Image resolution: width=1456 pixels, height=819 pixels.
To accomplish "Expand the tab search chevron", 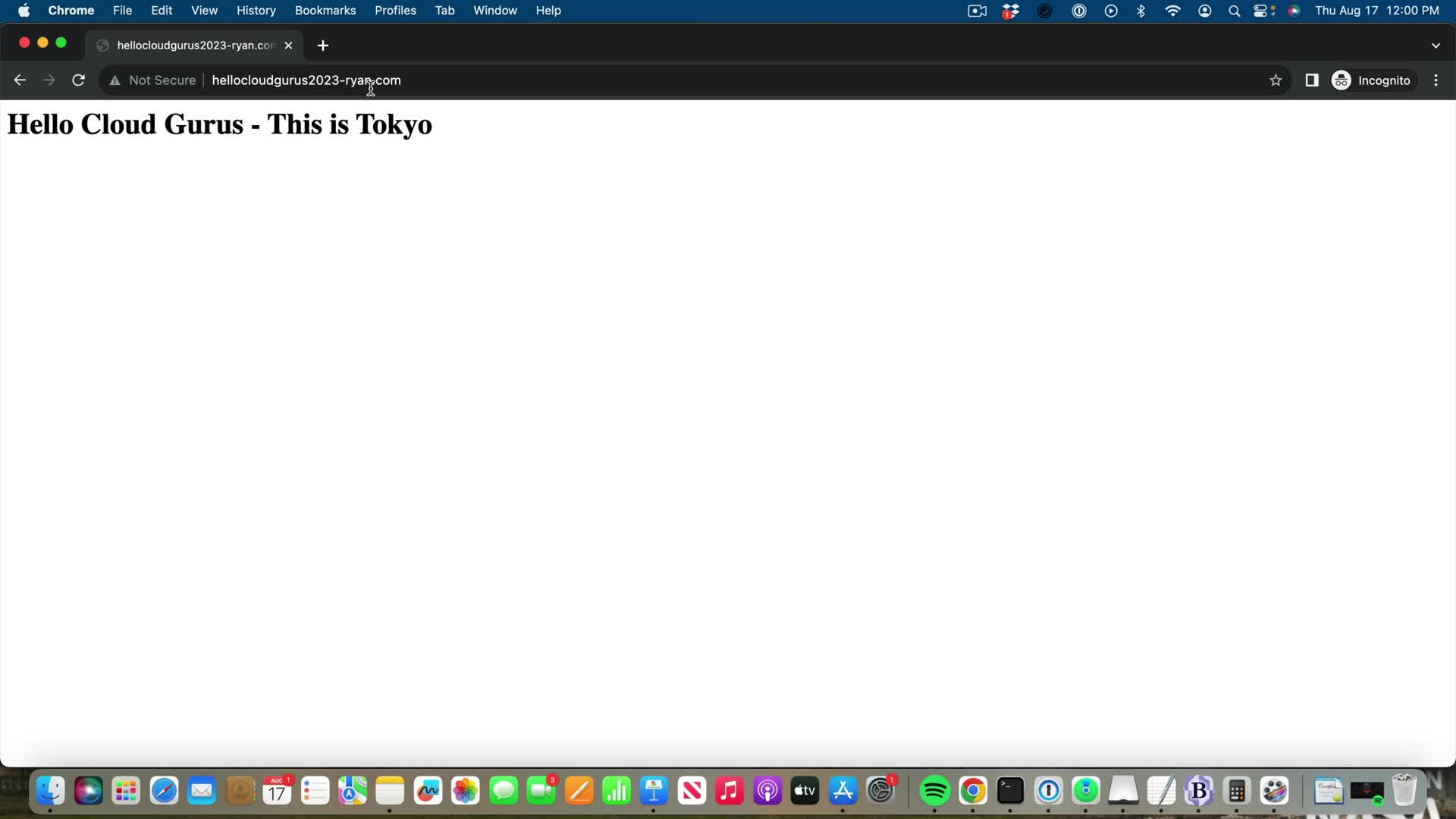I will [1436, 45].
